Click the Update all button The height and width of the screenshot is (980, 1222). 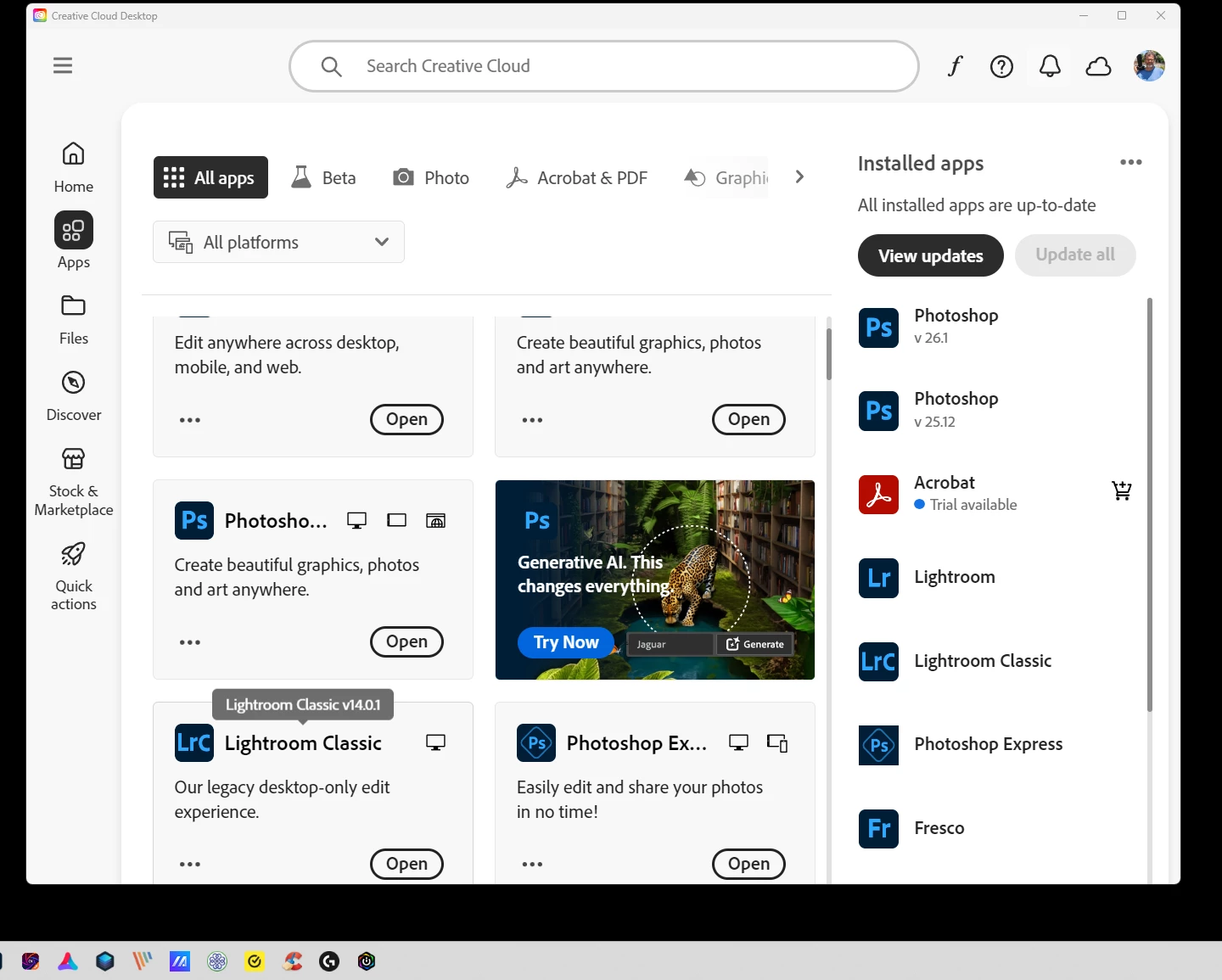(1074, 255)
